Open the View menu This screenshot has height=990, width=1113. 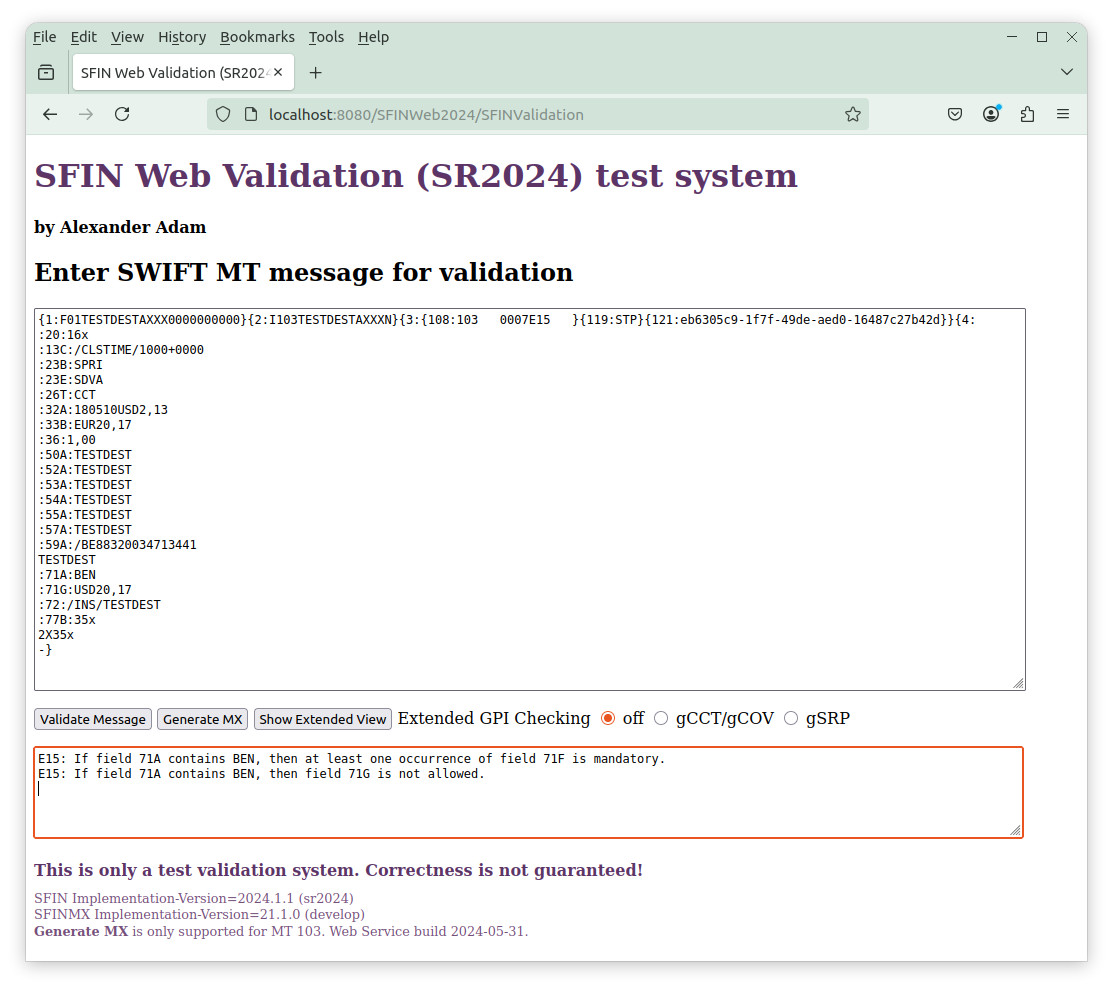[x=128, y=37]
